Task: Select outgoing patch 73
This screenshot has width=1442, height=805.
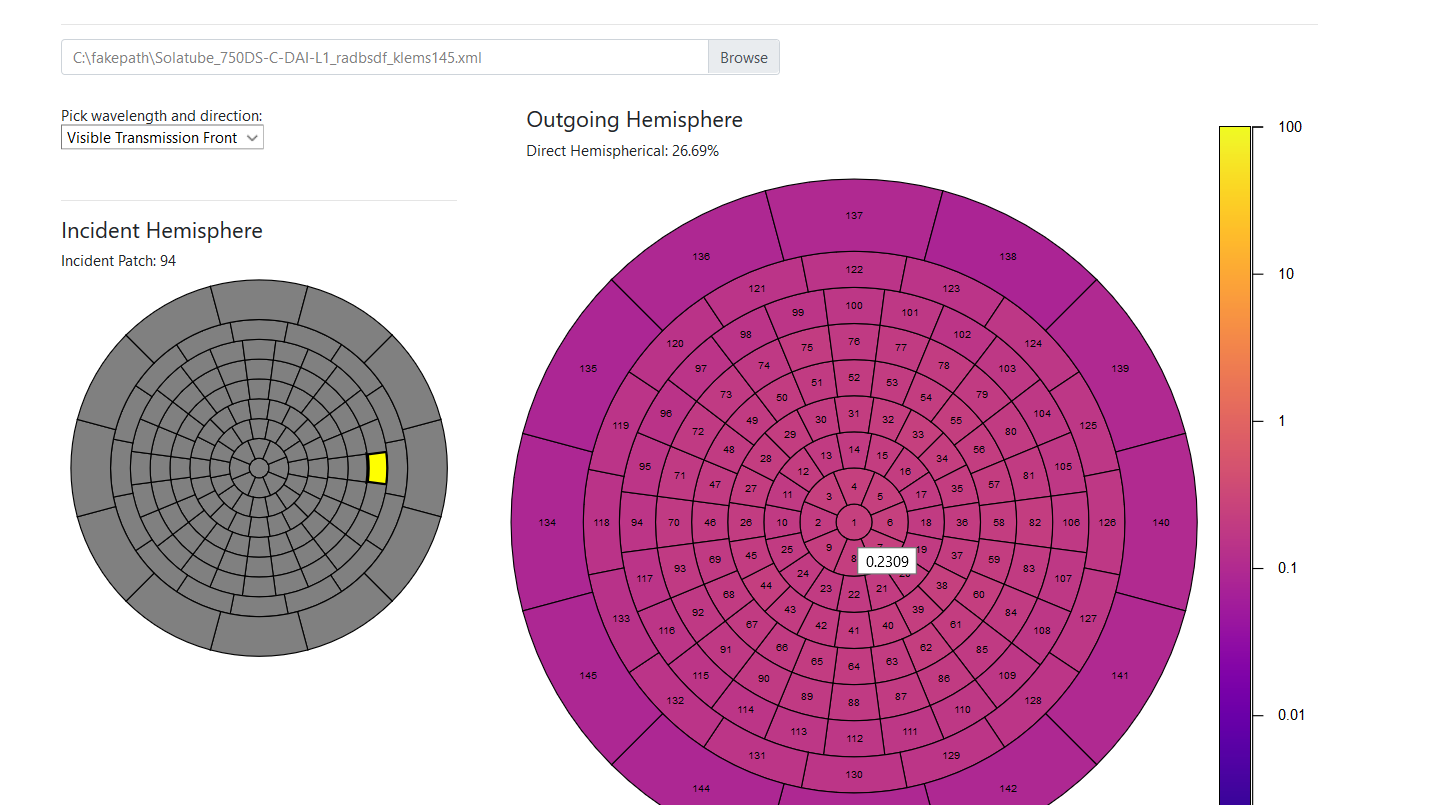Action: tap(726, 395)
